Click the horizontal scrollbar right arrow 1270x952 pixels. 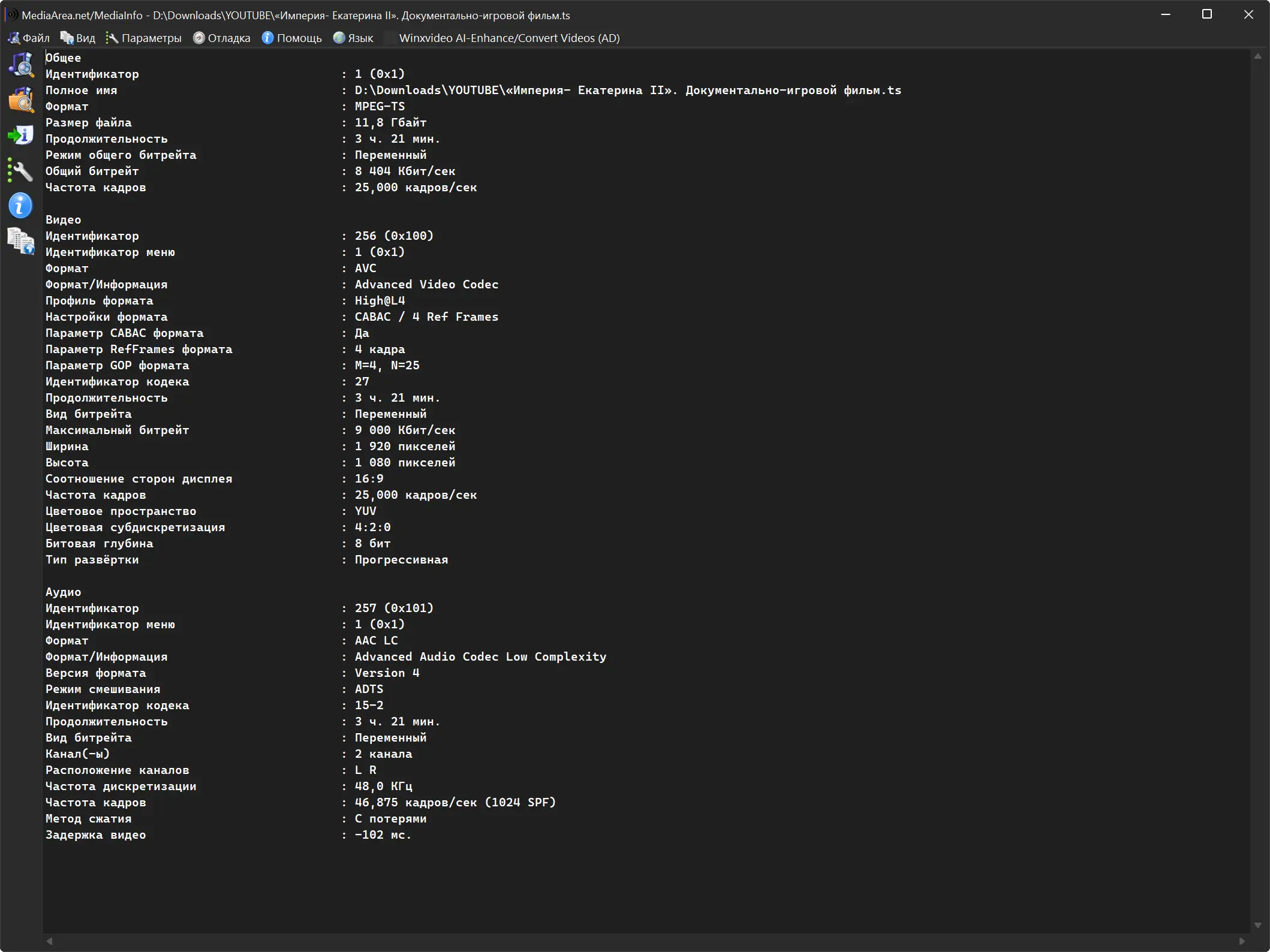(1242, 941)
